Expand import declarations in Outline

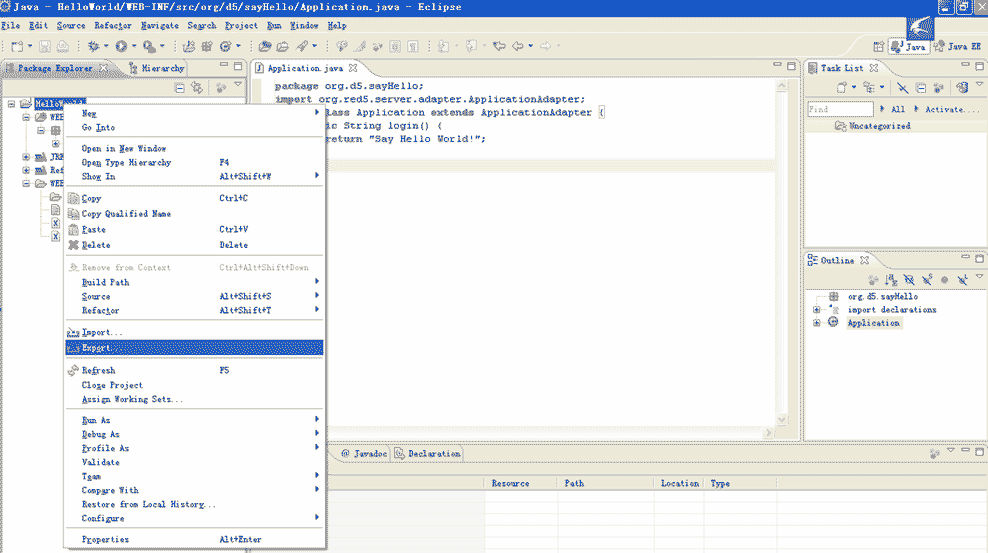tap(817, 309)
